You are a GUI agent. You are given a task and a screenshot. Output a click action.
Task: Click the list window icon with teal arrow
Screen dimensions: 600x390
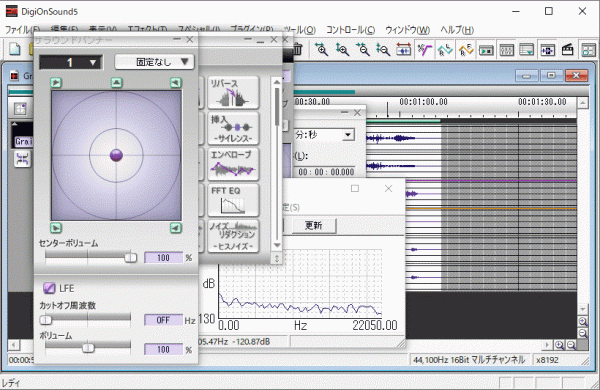click(527, 50)
